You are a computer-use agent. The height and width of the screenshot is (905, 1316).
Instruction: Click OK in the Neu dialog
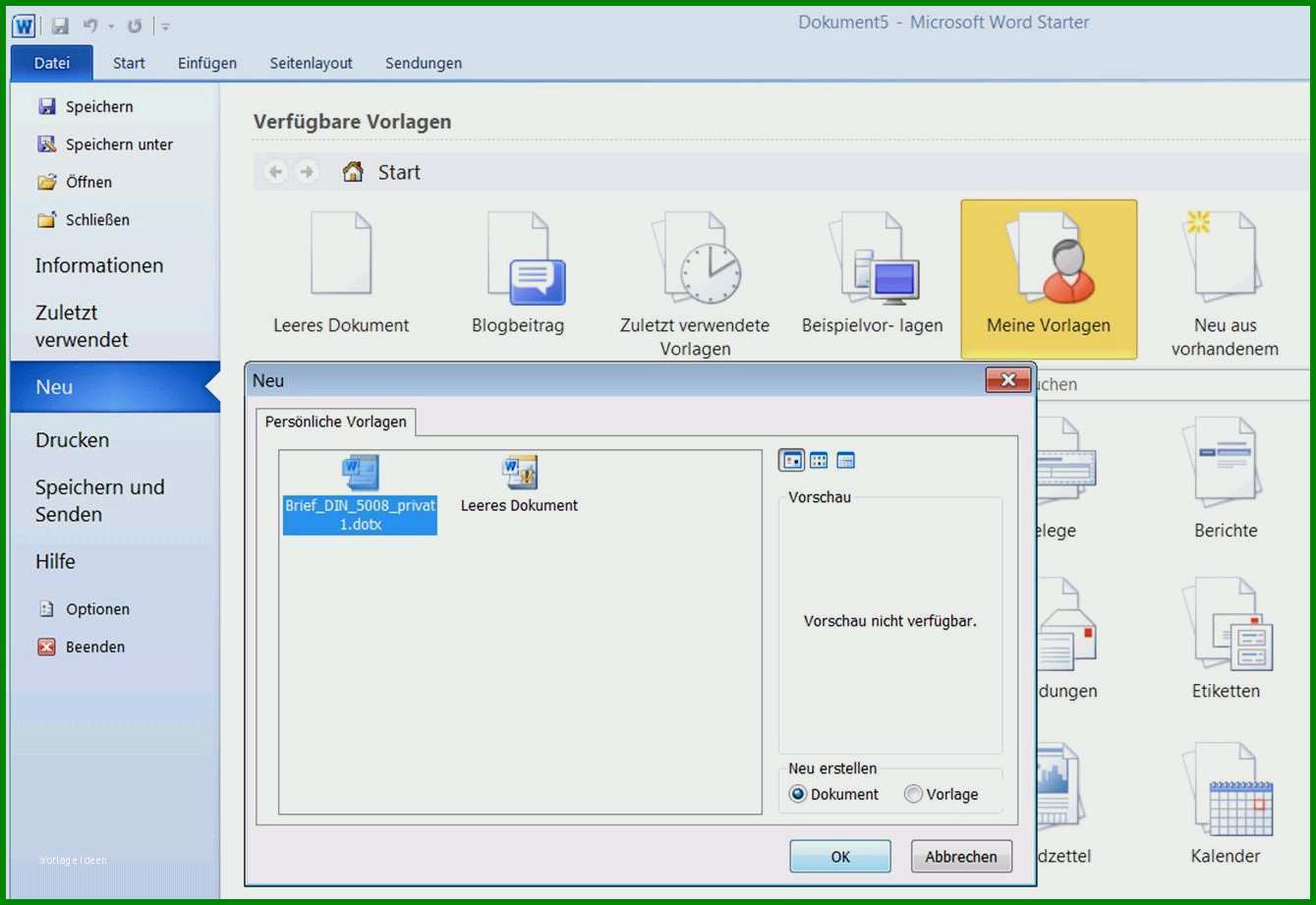[840, 856]
